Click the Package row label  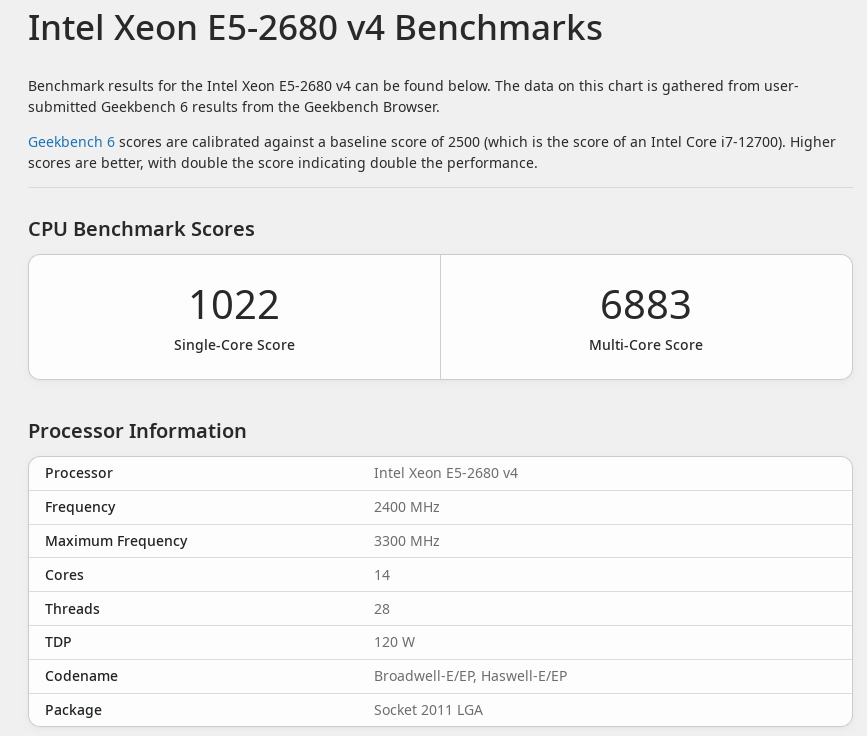pos(73,710)
